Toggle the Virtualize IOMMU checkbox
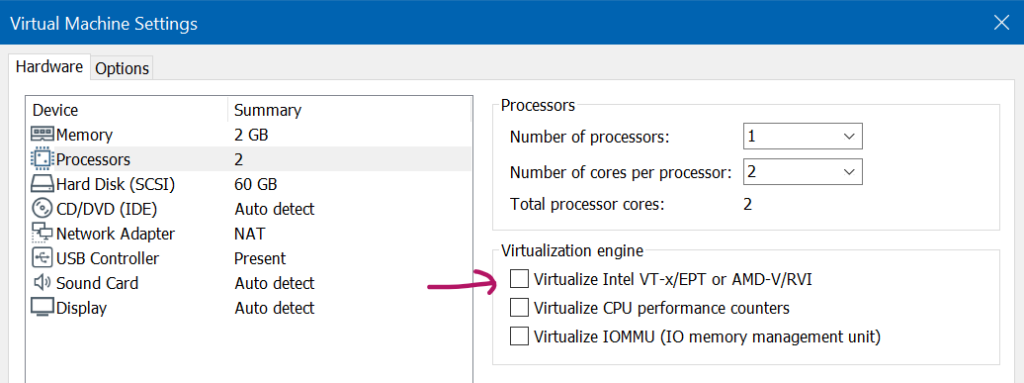 click(x=519, y=336)
